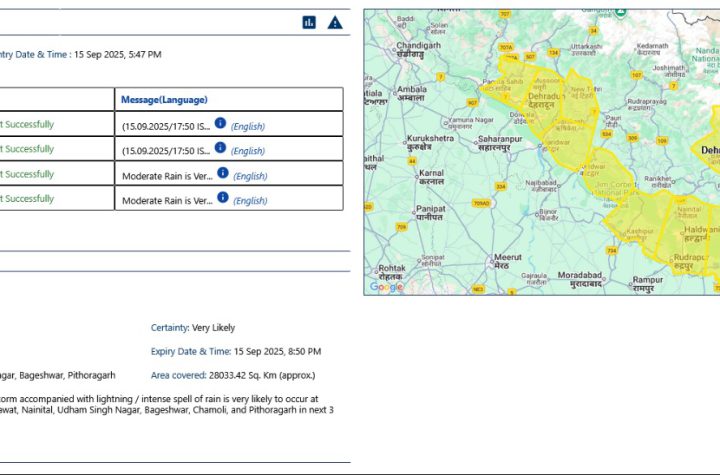Screen dimensions: 720x475
Task: Open English link in first message row
Action: click(248, 126)
